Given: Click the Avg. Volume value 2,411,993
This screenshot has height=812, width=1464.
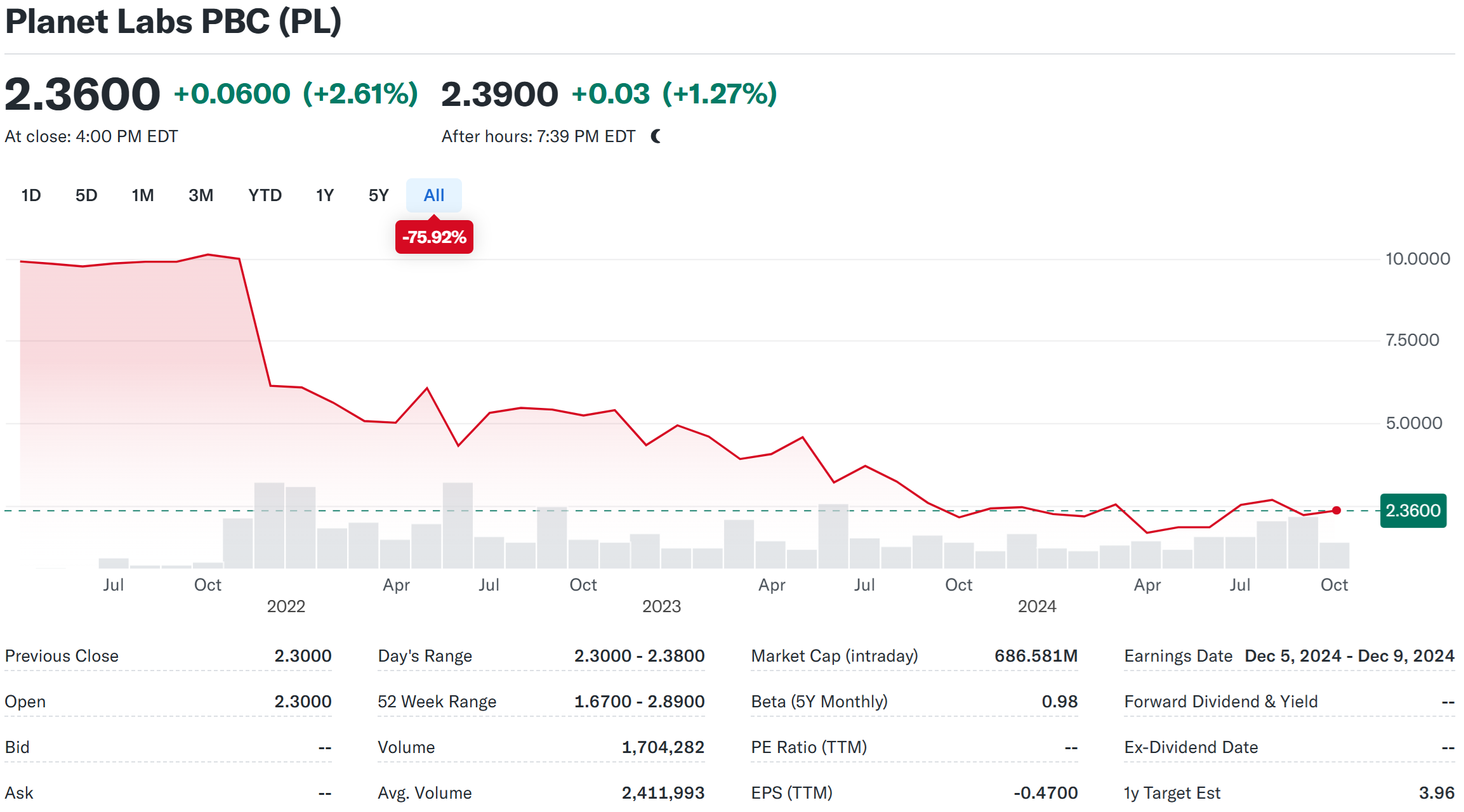Looking at the screenshot, I should [x=663, y=793].
